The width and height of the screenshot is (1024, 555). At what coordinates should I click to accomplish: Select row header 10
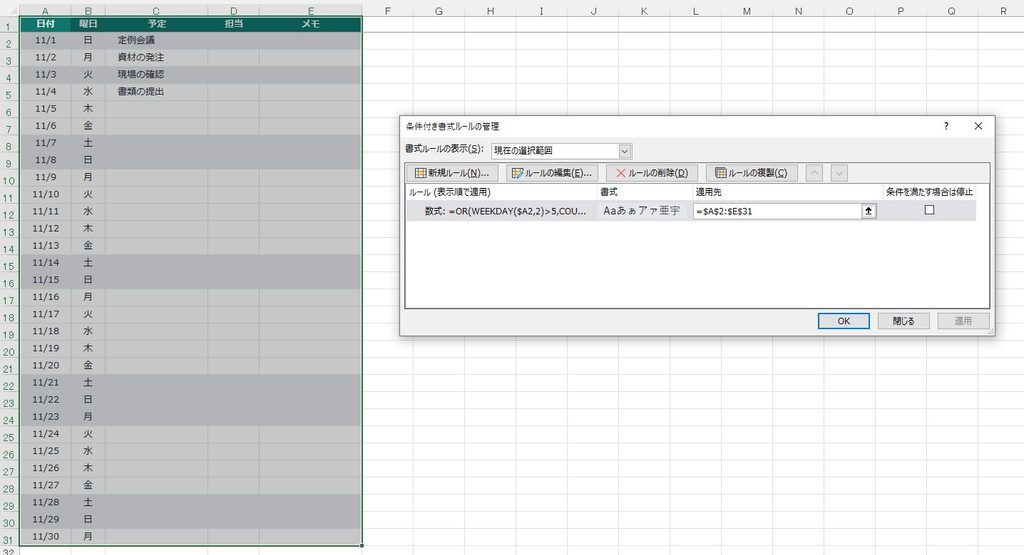8,181
